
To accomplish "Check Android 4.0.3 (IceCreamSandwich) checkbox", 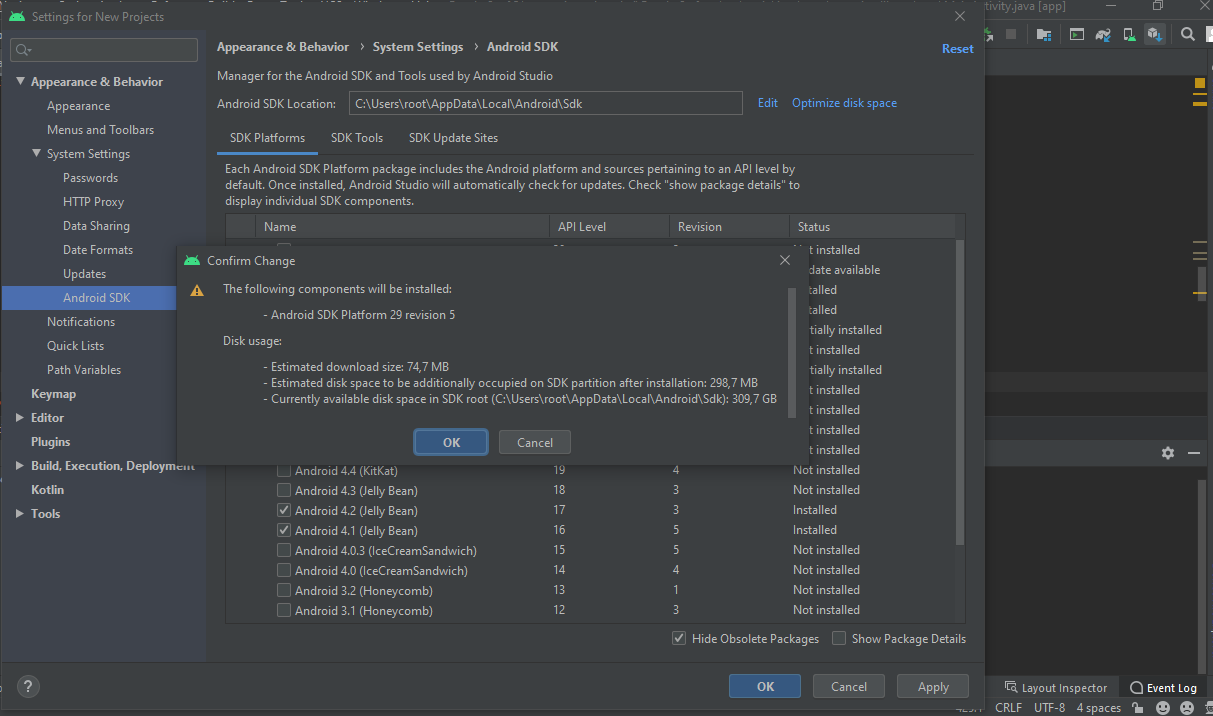I will pos(284,550).
